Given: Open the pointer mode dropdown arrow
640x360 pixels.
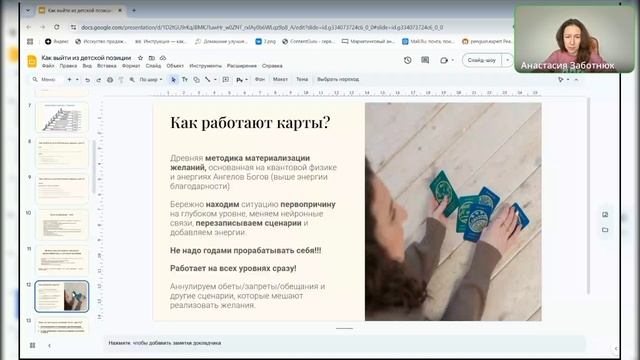Looking at the screenshot, I should (568, 80).
